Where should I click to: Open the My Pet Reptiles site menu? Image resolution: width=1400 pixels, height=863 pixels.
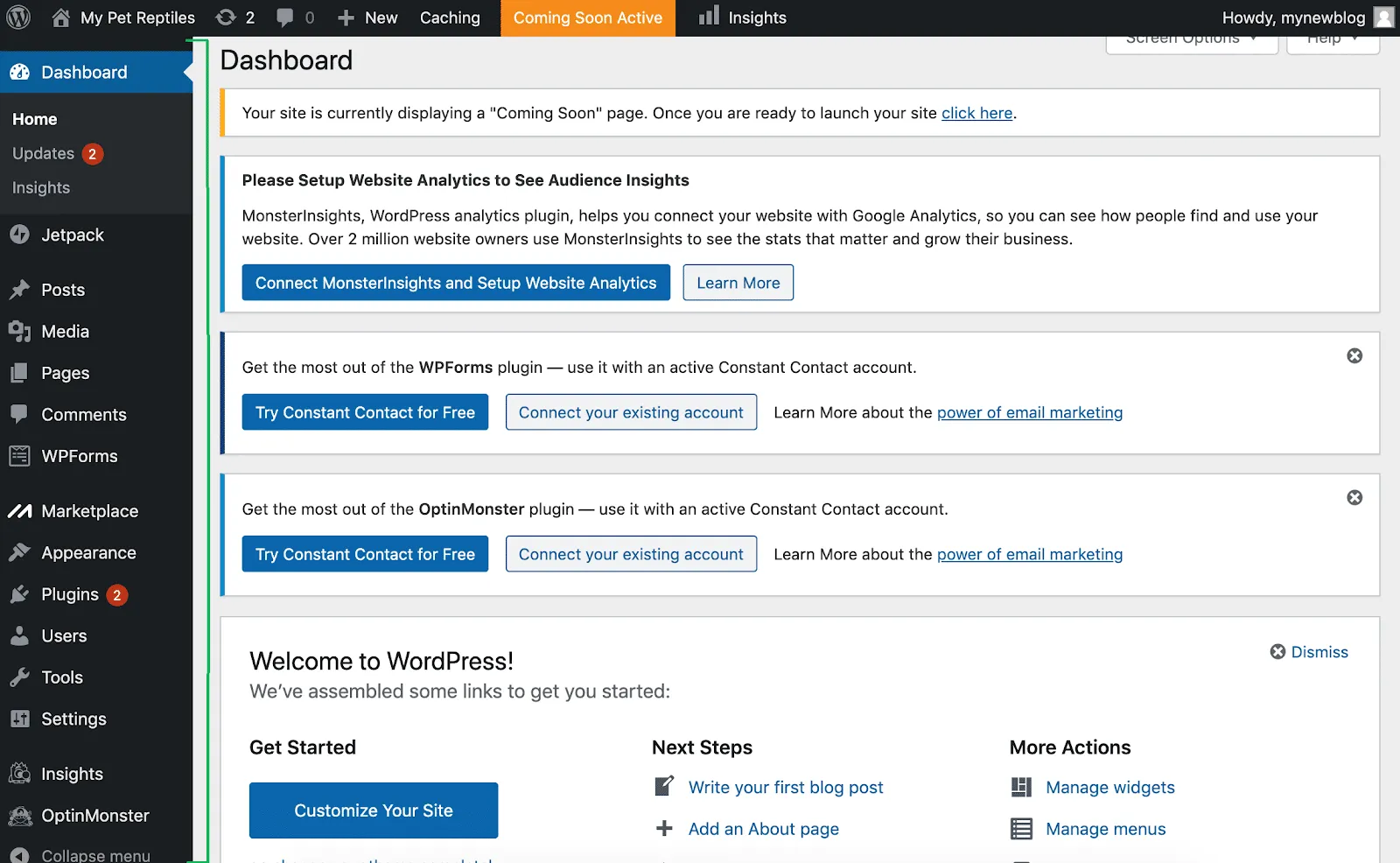click(137, 18)
